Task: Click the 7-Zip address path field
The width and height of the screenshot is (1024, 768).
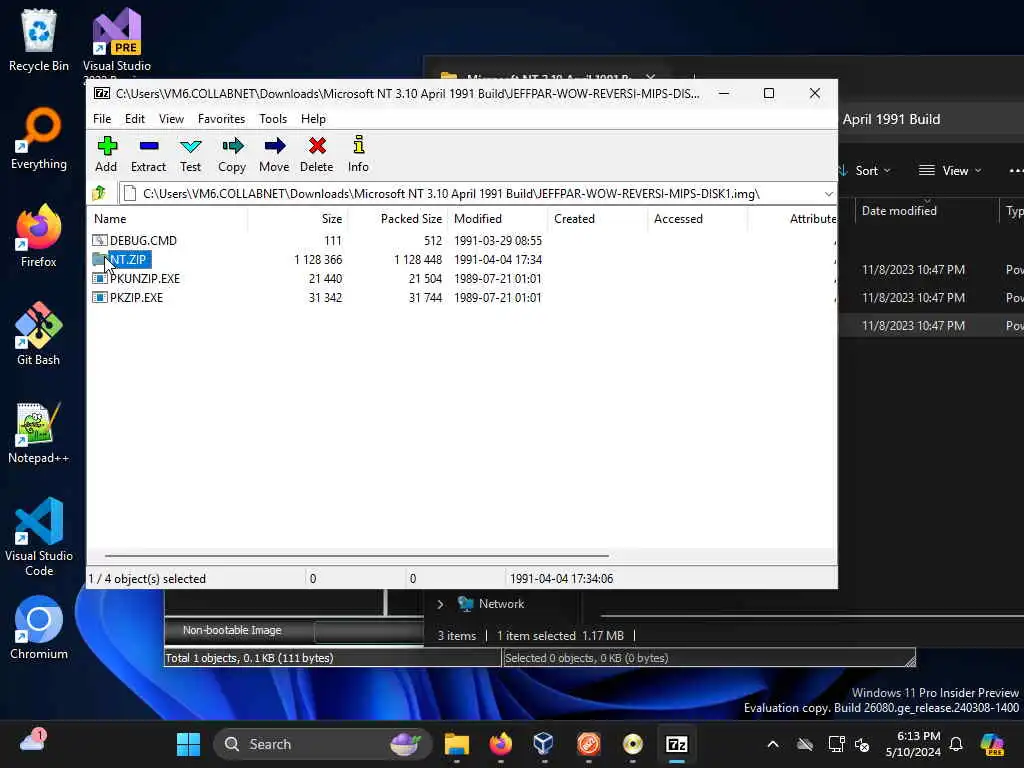Action: (470, 194)
